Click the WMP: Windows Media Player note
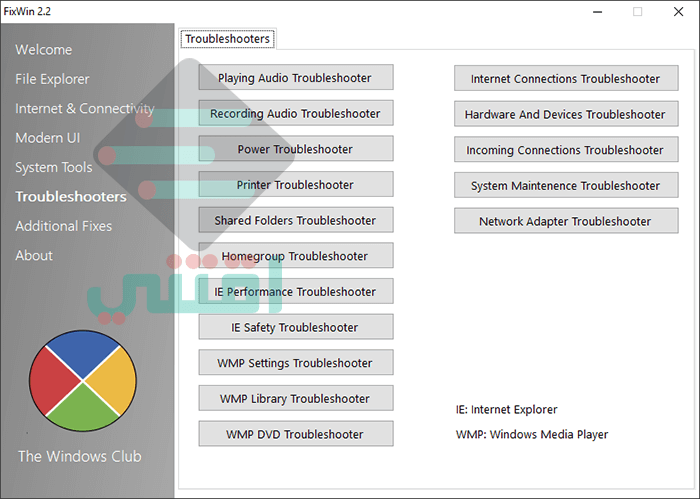Image resolution: width=700 pixels, height=499 pixels. click(x=532, y=434)
